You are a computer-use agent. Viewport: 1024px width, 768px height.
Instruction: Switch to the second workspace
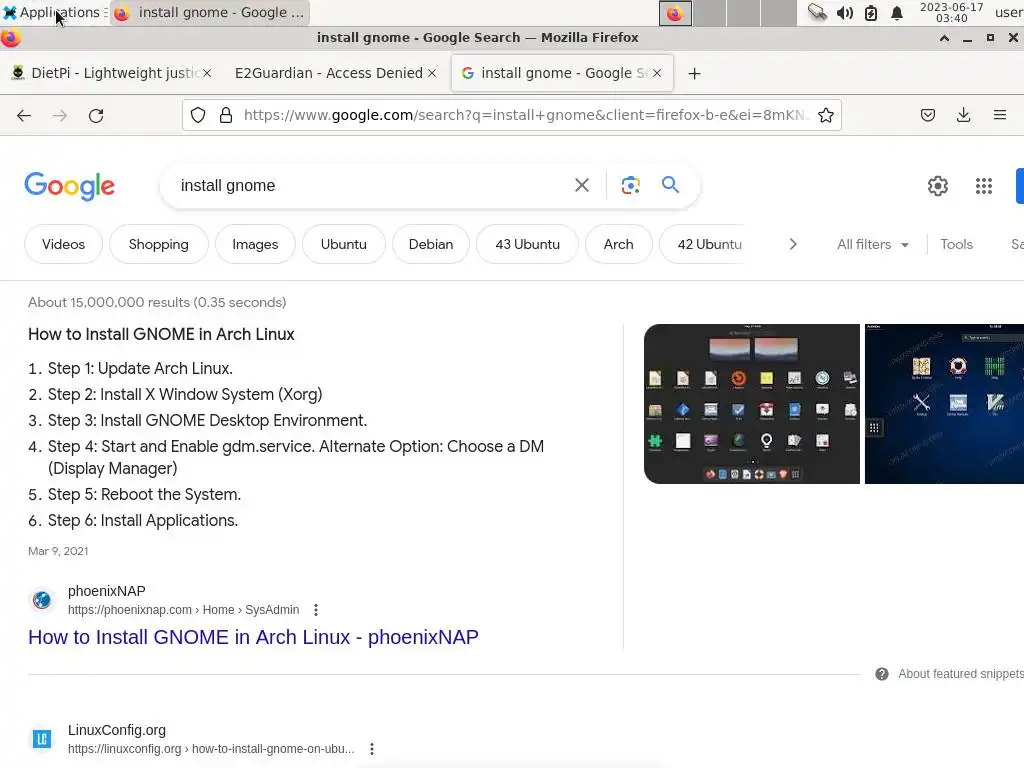pyautogui.click(x=709, y=13)
